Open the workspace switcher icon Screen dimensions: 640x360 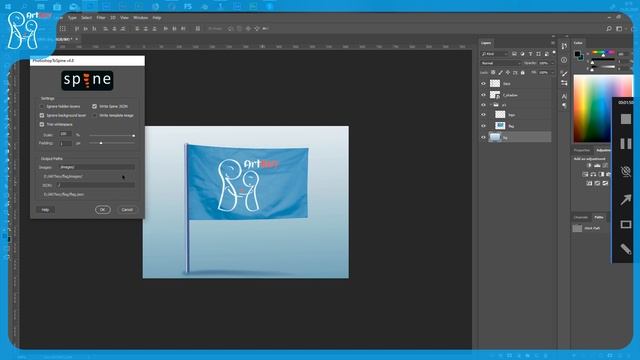619,29
